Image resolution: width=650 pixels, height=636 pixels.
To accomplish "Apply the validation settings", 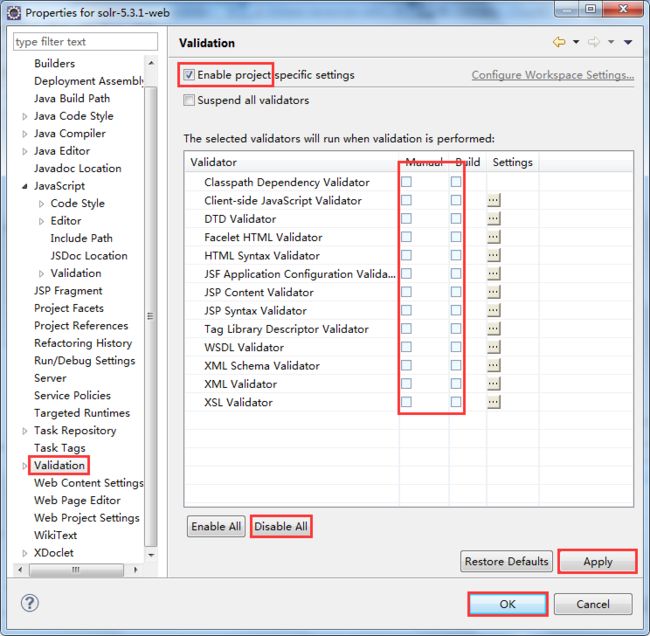I will click(597, 561).
